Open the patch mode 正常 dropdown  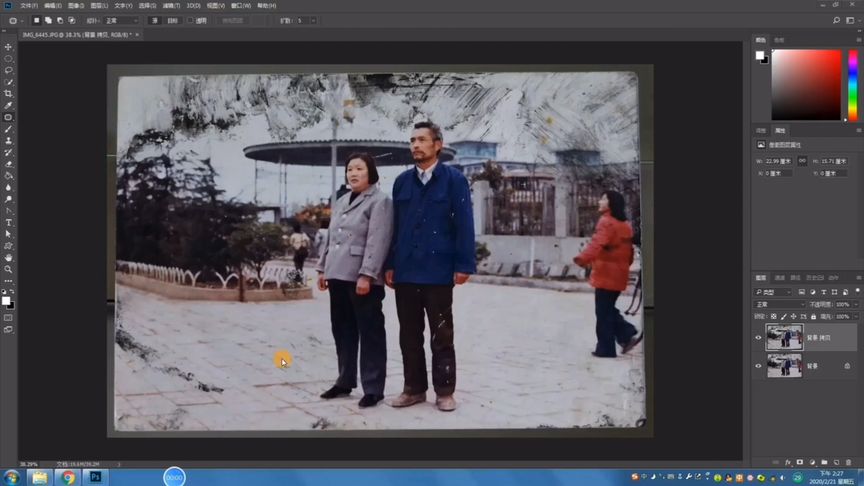point(121,20)
